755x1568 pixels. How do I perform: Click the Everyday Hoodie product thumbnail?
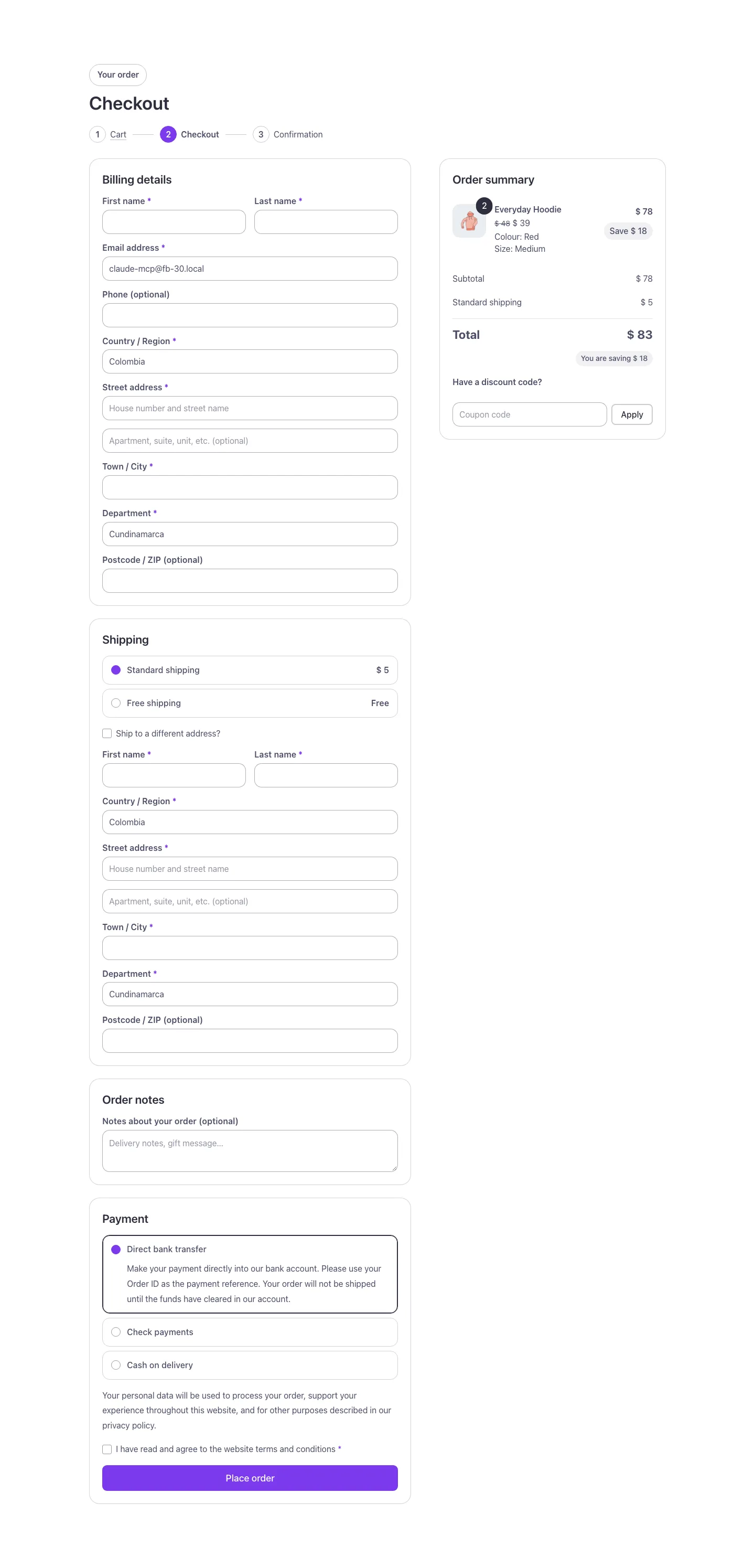[x=469, y=220]
